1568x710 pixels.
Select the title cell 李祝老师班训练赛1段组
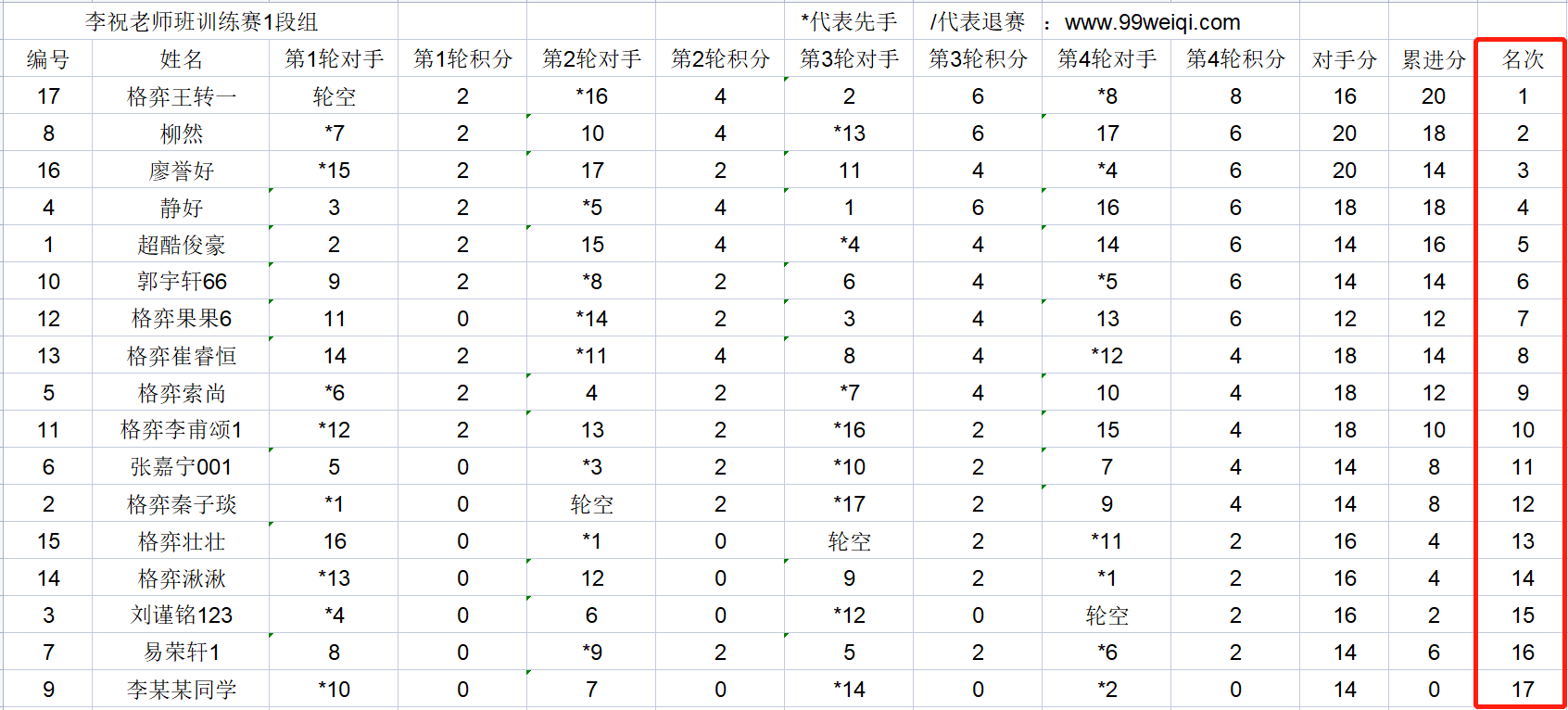pyautogui.click(x=201, y=22)
